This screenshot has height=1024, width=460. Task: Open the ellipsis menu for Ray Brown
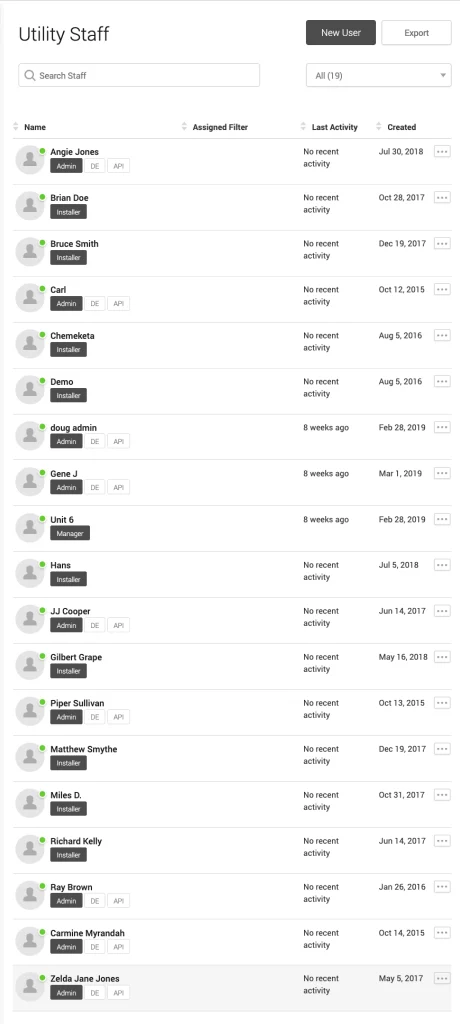point(442,887)
